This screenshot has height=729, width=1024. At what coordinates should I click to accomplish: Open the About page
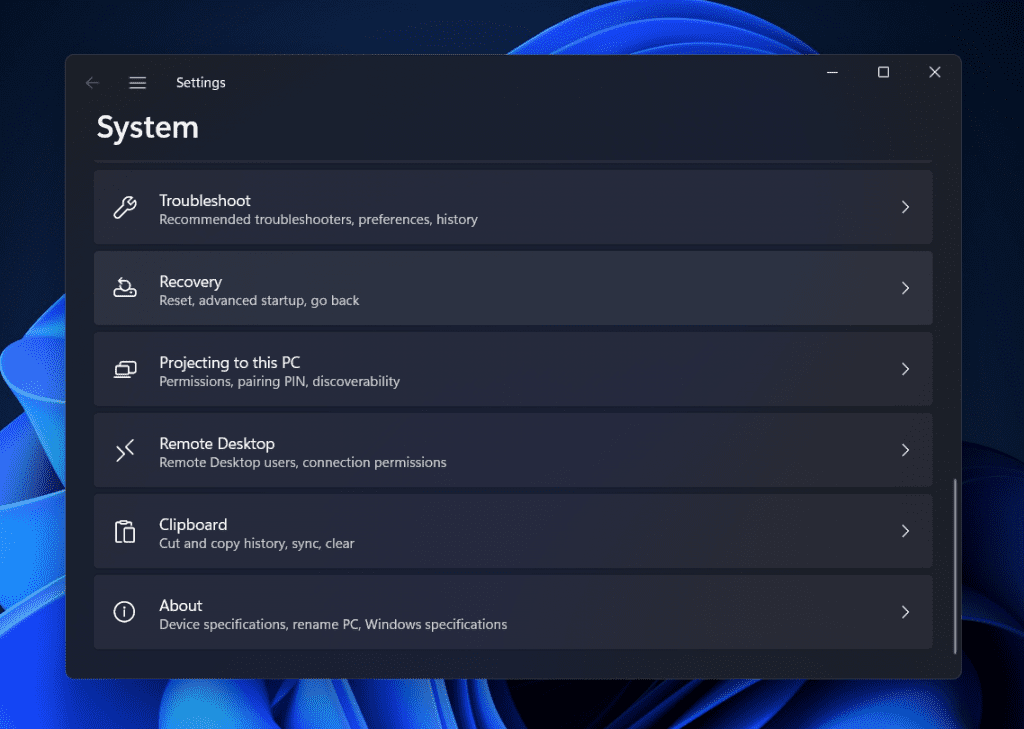click(x=512, y=612)
